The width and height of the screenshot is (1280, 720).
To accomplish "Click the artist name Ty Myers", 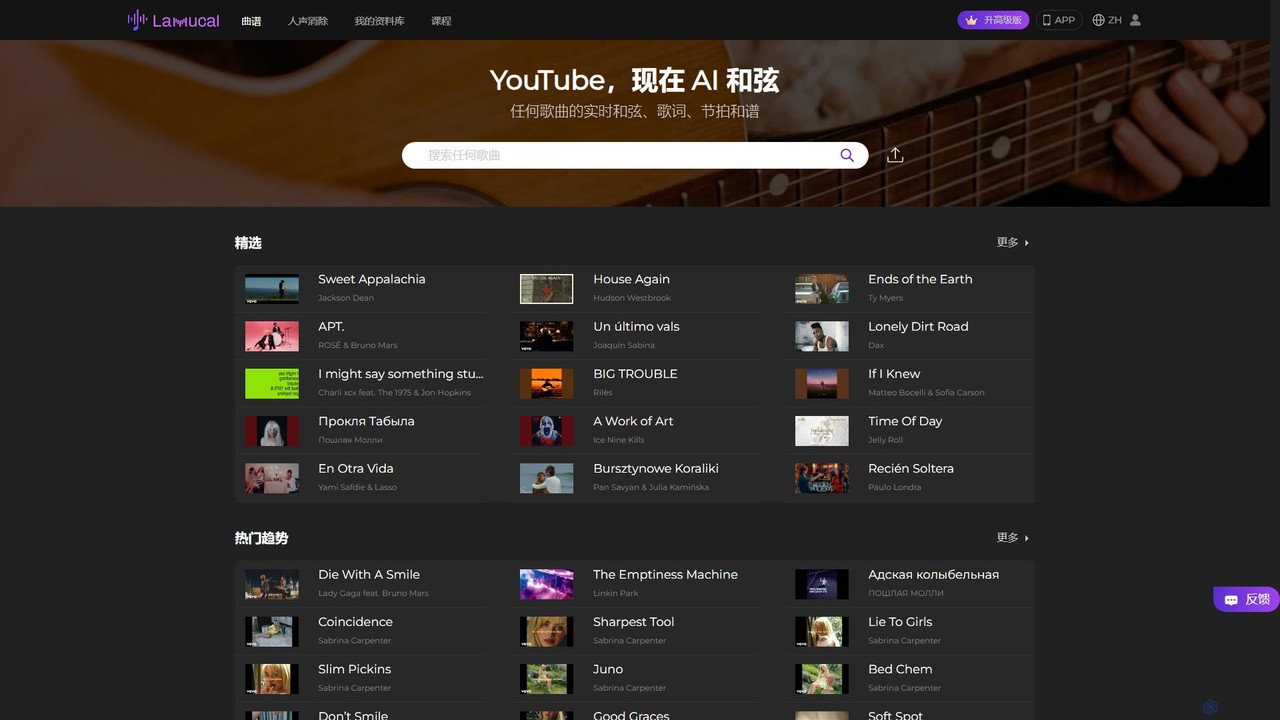I will 886,298.
